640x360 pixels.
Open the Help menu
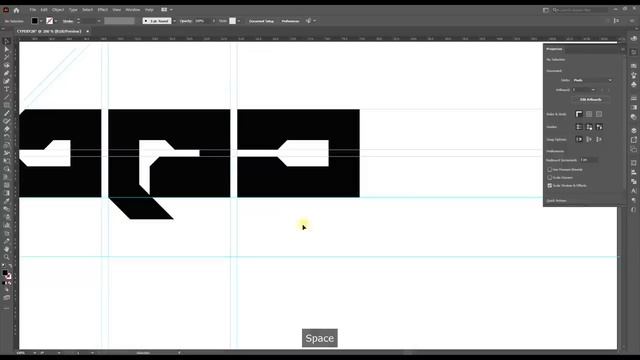pyautogui.click(x=149, y=10)
